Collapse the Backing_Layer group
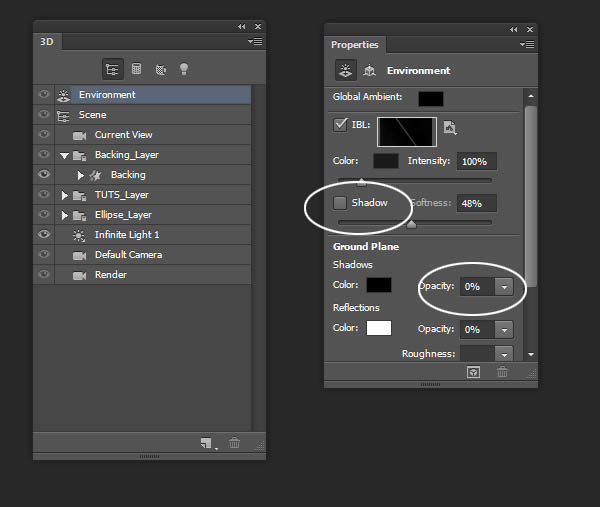This screenshot has width=600, height=507. click(64, 156)
